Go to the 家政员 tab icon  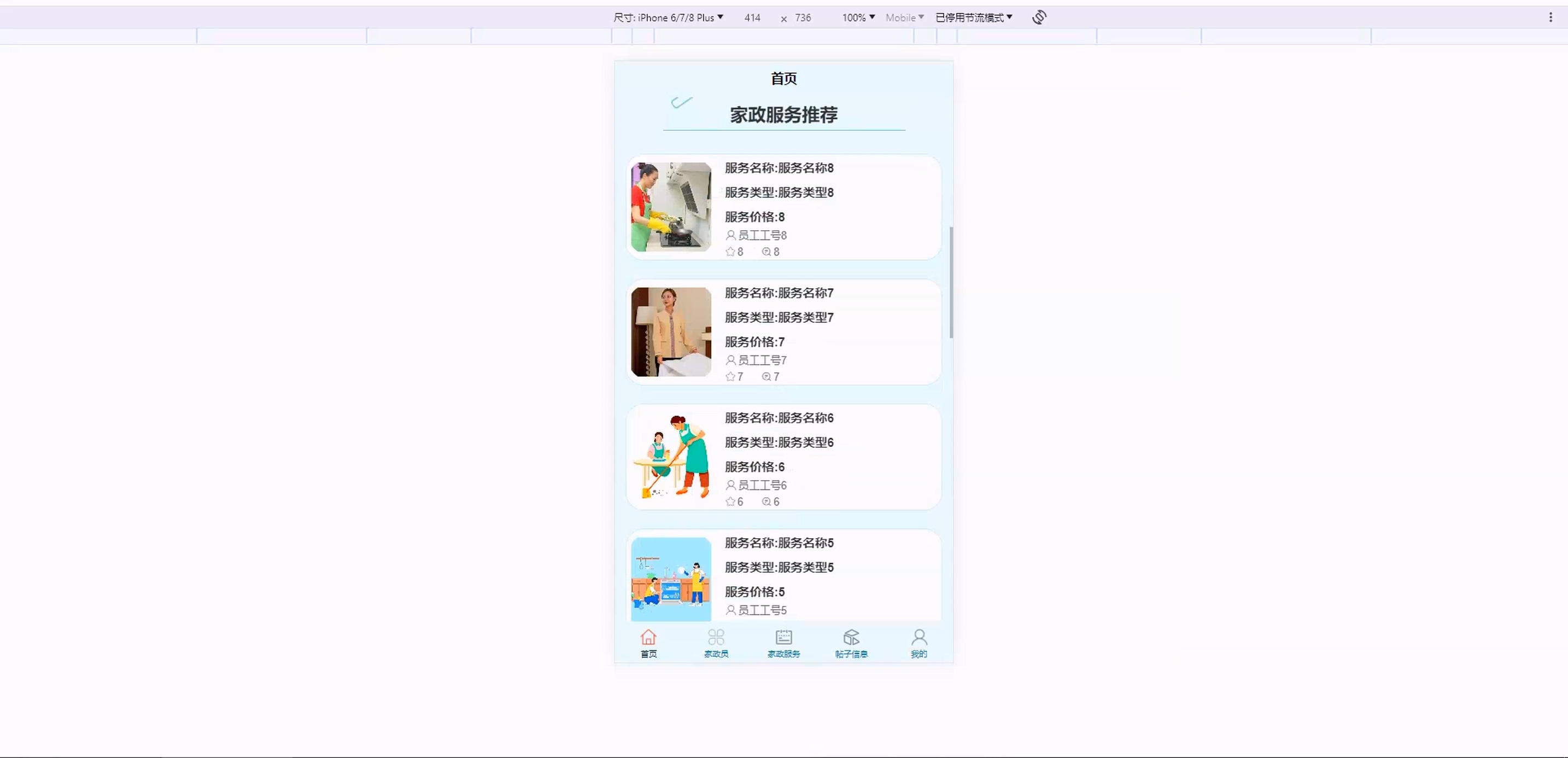point(716,638)
